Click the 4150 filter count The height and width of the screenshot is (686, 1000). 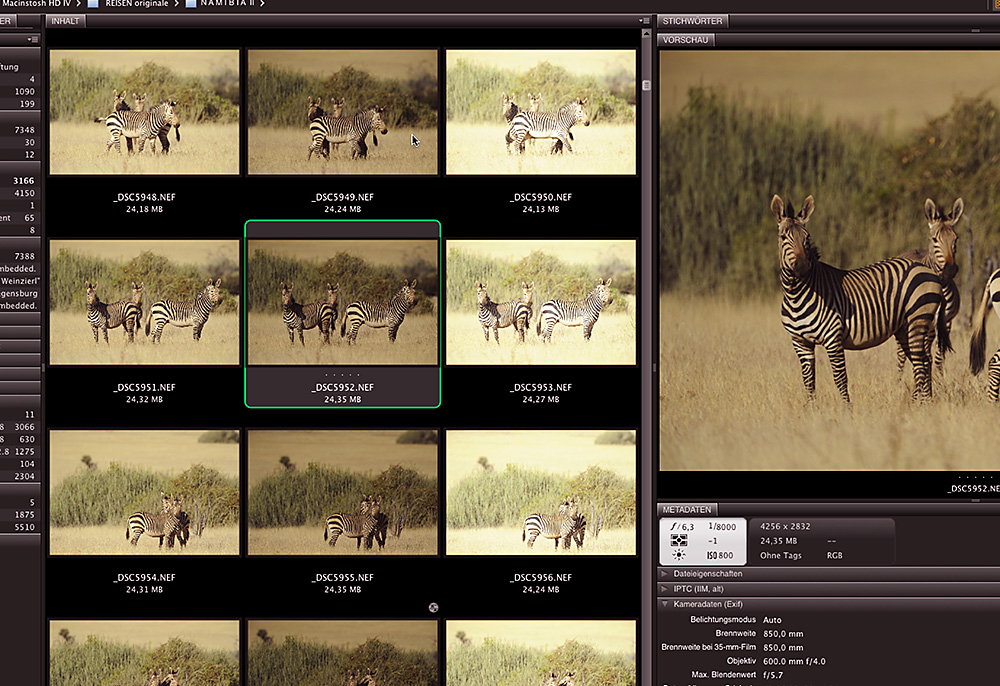(x=25, y=193)
